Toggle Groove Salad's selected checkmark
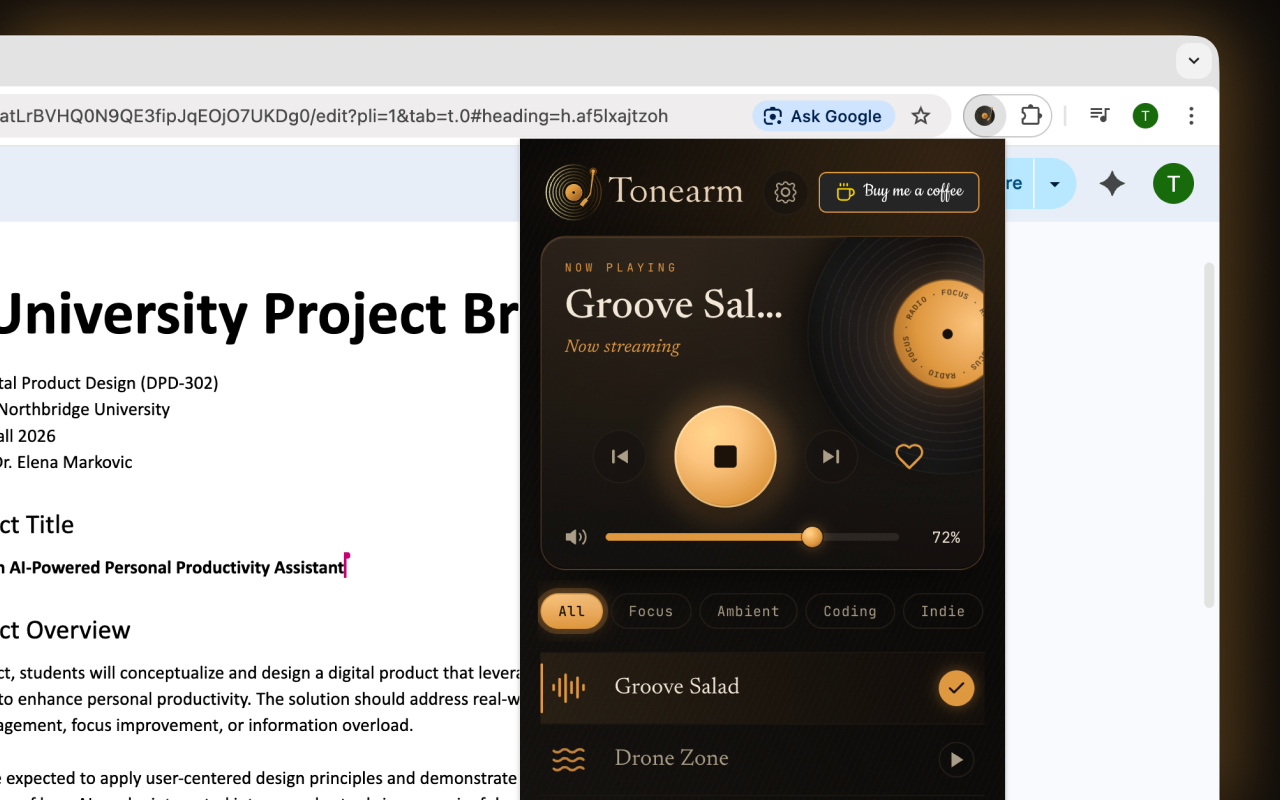Screen dimensions: 1280x800 (956, 688)
